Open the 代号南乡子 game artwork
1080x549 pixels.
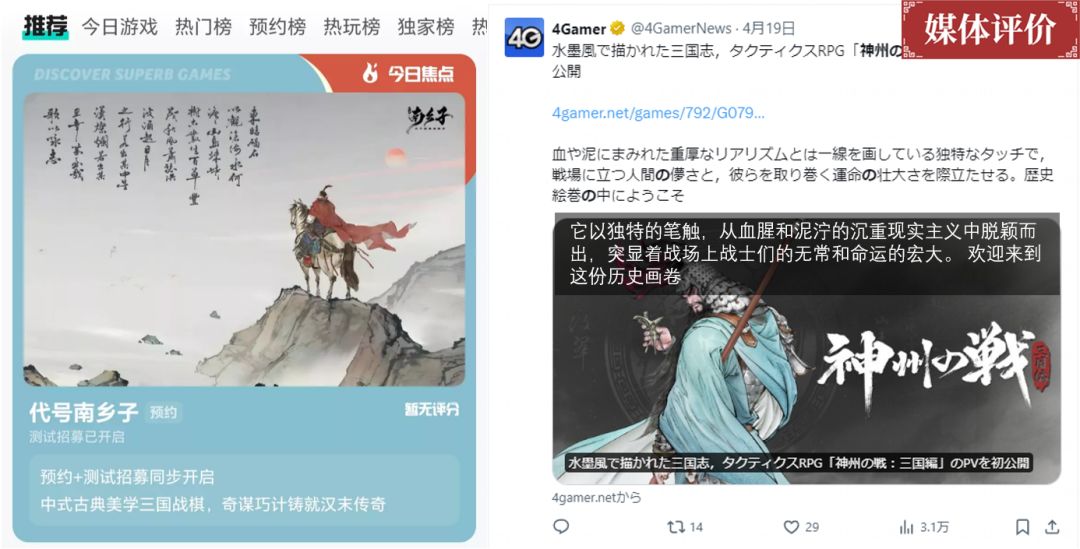click(x=245, y=239)
